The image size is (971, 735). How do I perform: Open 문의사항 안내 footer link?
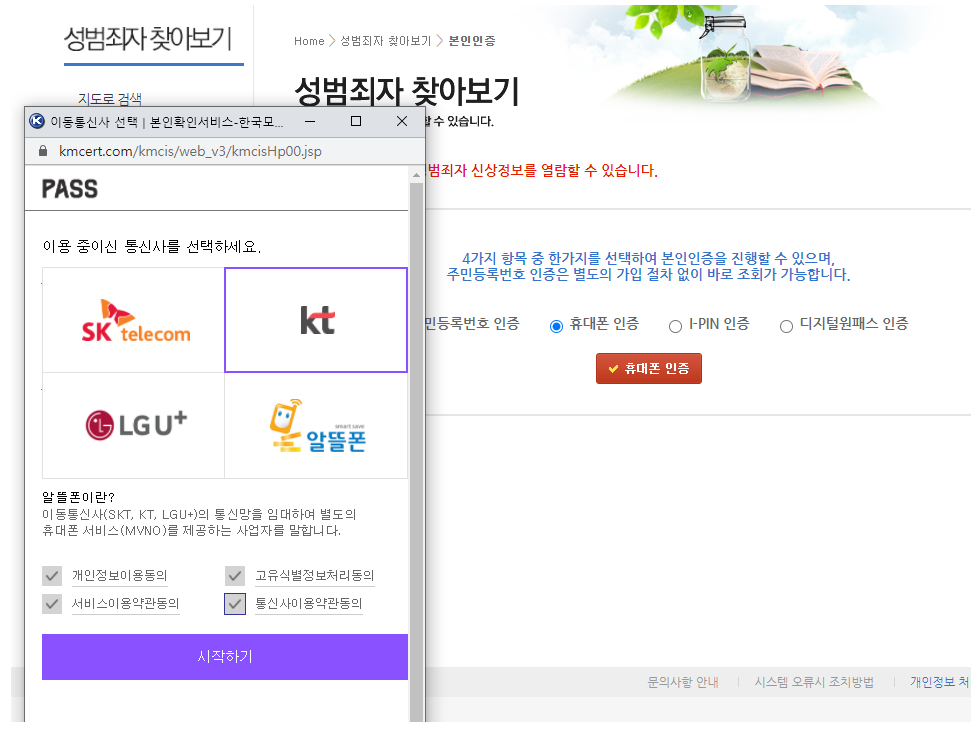[x=682, y=682]
